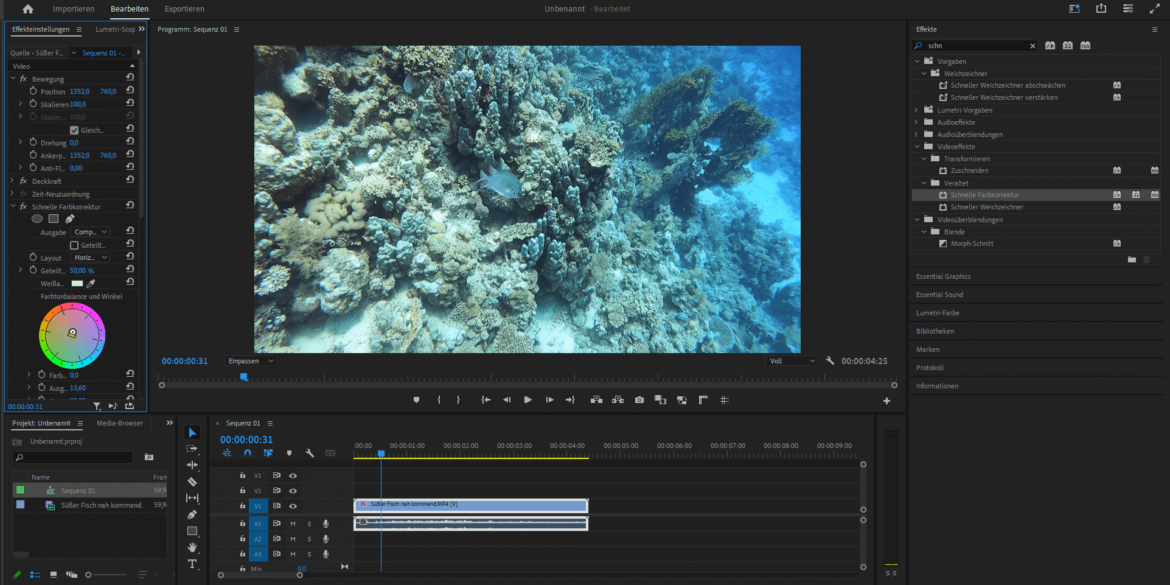Viewport: 1170px width, 585px height.
Task: Hide video track V2 with the eye toggle
Action: click(293, 490)
